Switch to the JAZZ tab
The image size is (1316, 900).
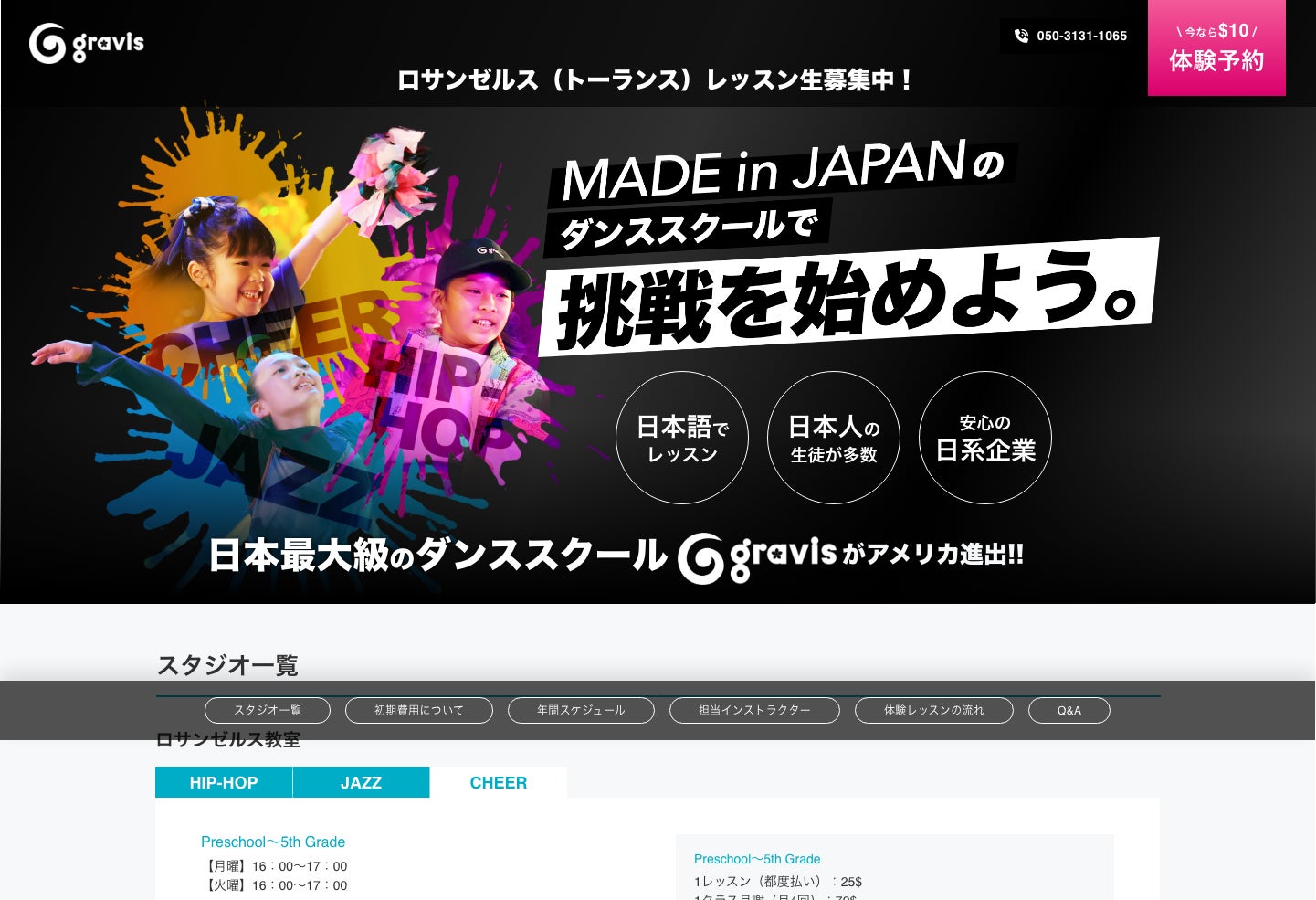[362, 782]
